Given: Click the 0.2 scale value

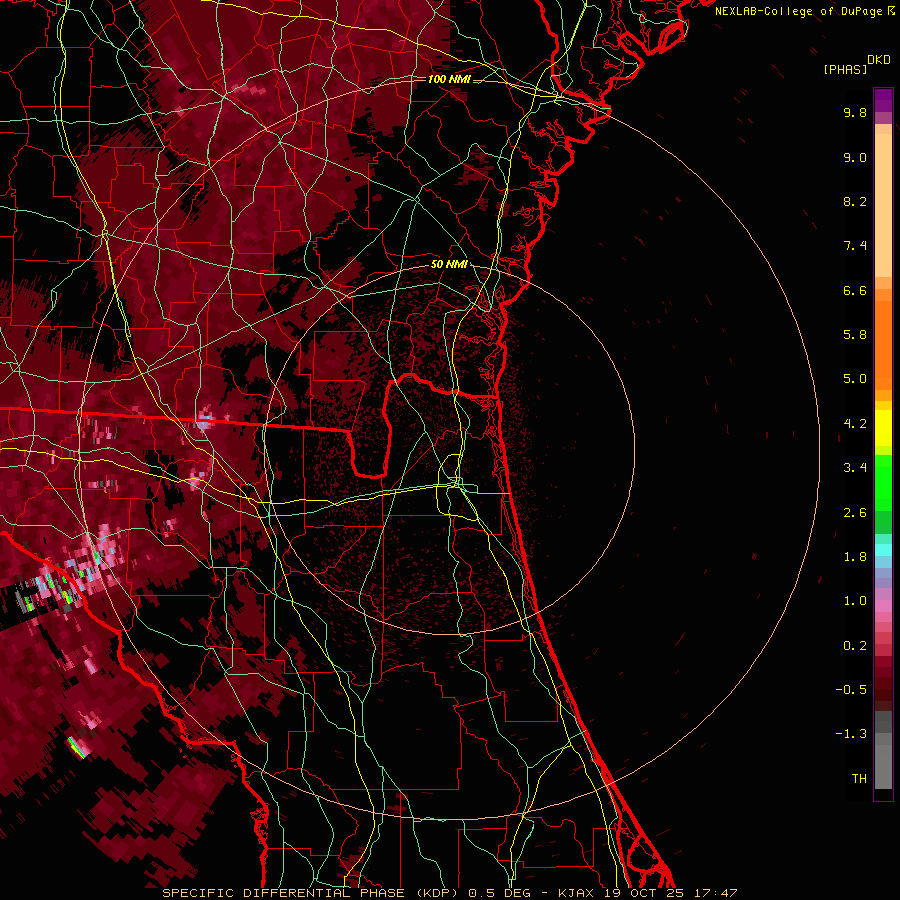Looking at the screenshot, I should tap(855, 646).
